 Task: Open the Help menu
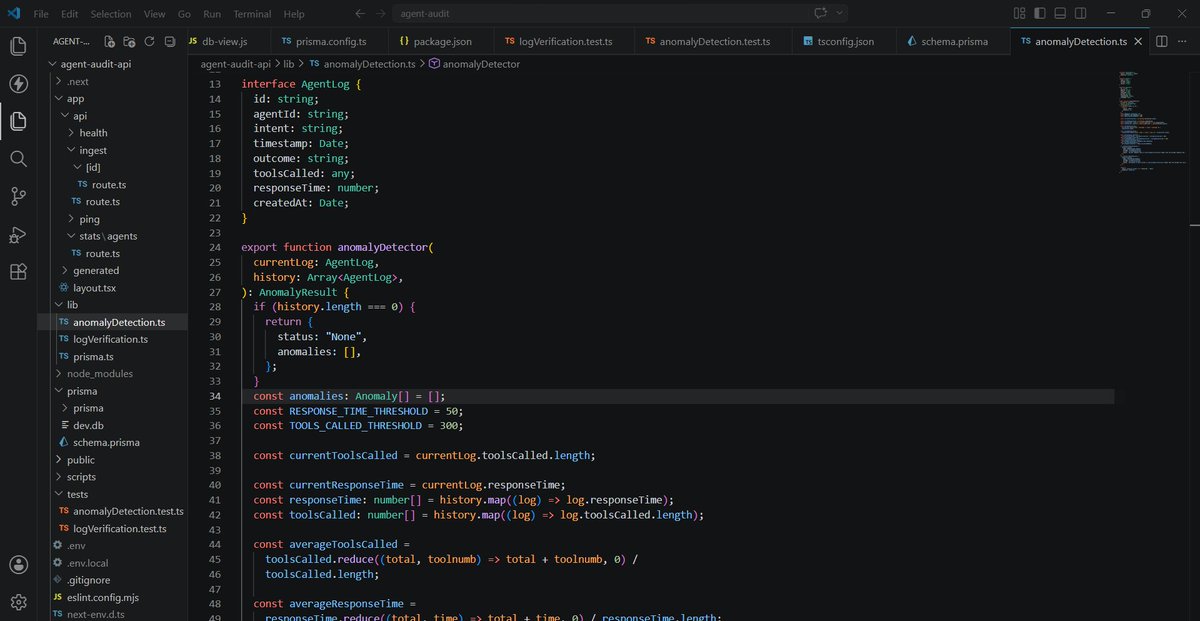click(294, 14)
